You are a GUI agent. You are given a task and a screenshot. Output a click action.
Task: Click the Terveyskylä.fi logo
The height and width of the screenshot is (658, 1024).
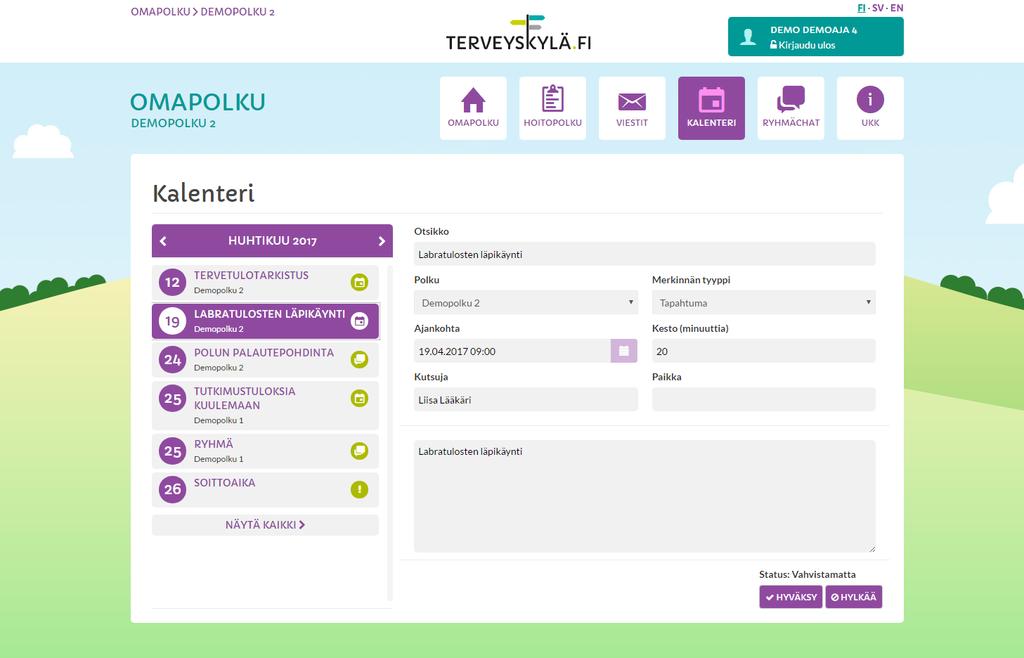pyautogui.click(x=519, y=34)
